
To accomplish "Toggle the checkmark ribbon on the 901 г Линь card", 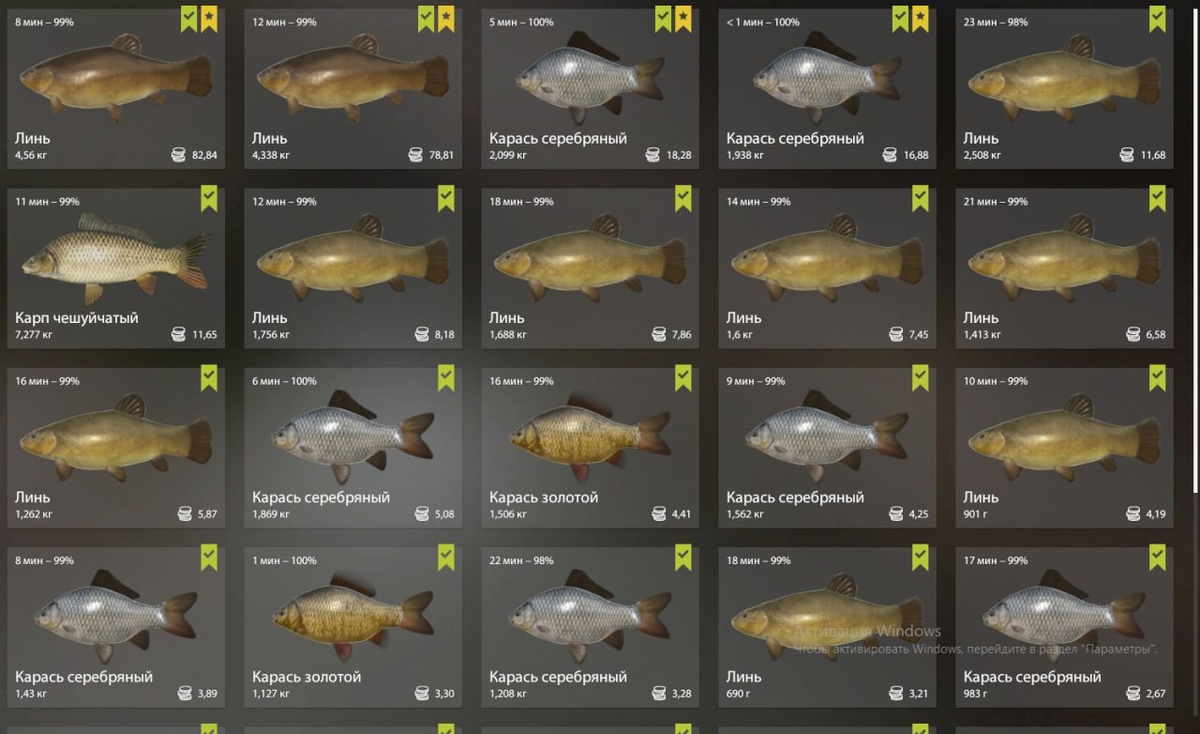I will (x=1157, y=377).
